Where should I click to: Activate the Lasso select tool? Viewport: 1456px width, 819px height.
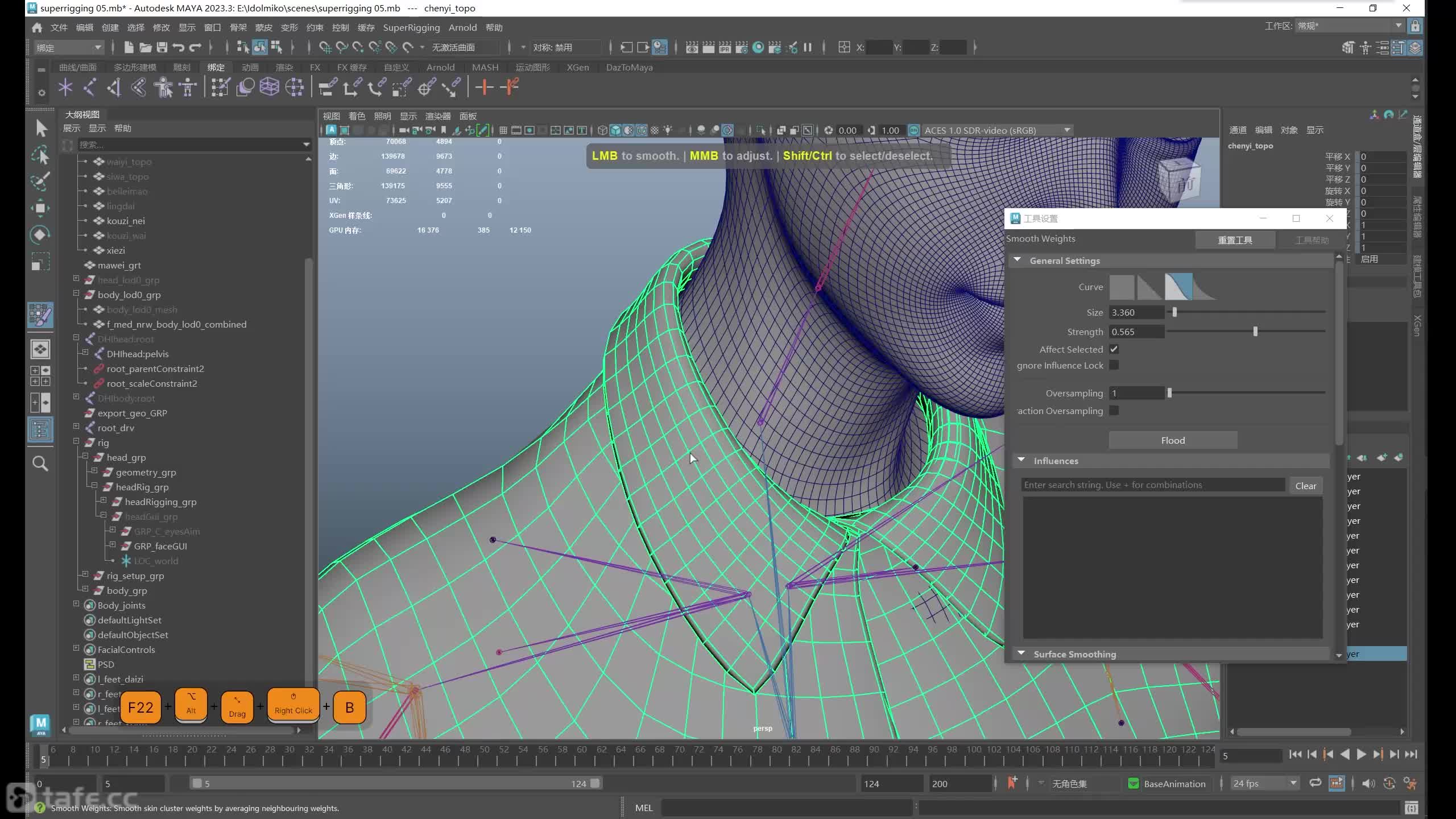click(40, 154)
